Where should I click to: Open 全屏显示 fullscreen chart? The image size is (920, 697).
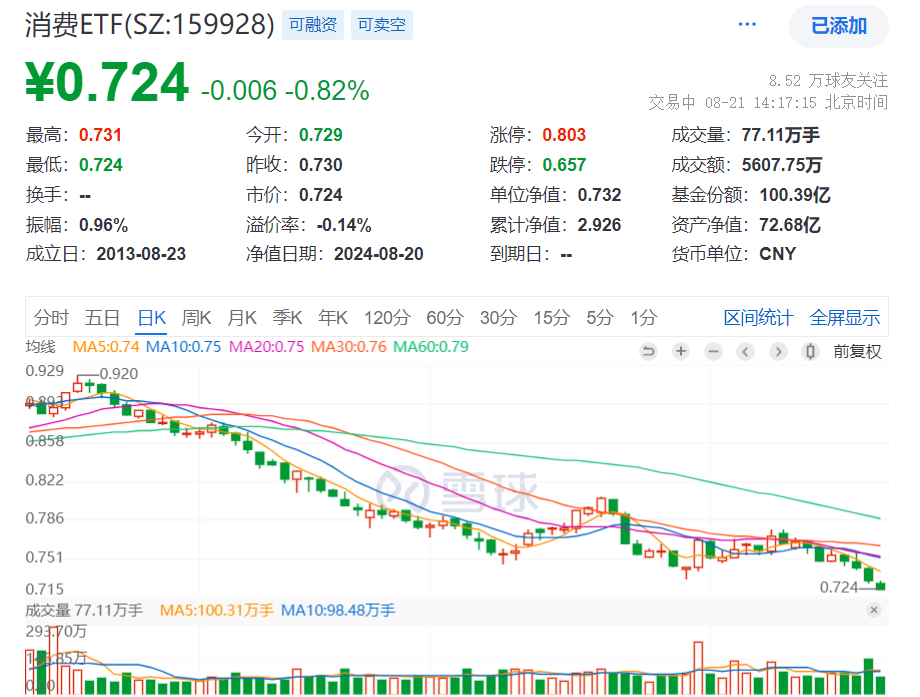click(x=845, y=317)
